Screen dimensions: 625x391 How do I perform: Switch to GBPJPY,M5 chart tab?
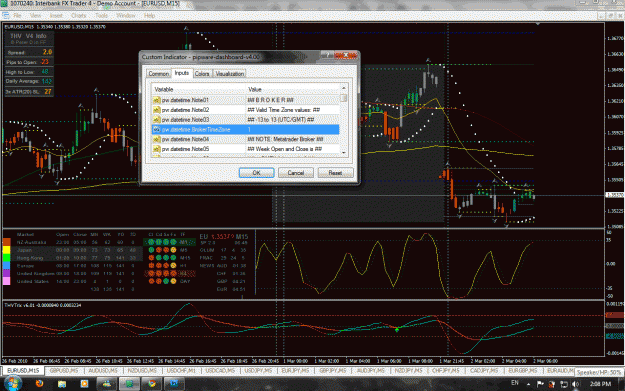[x=333, y=371]
